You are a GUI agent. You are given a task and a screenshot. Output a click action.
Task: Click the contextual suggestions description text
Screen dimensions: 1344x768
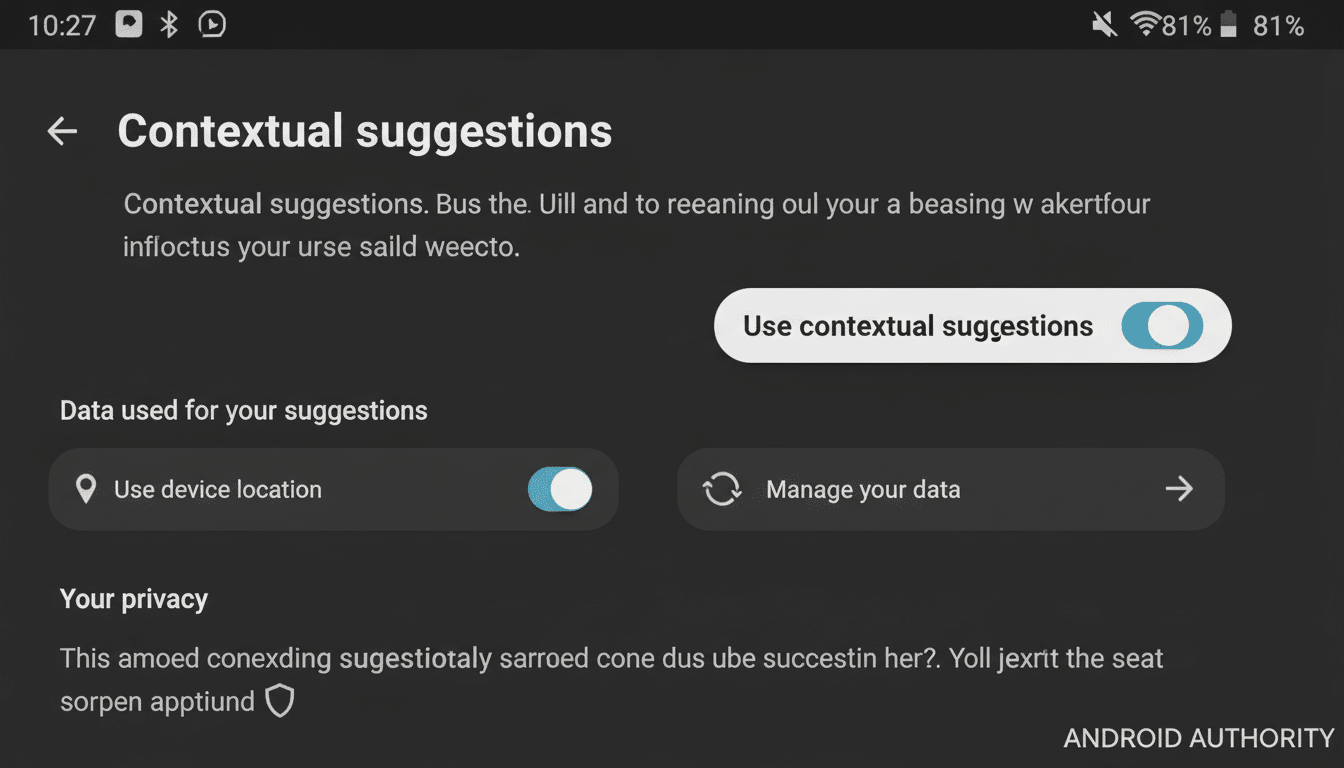coord(636,224)
